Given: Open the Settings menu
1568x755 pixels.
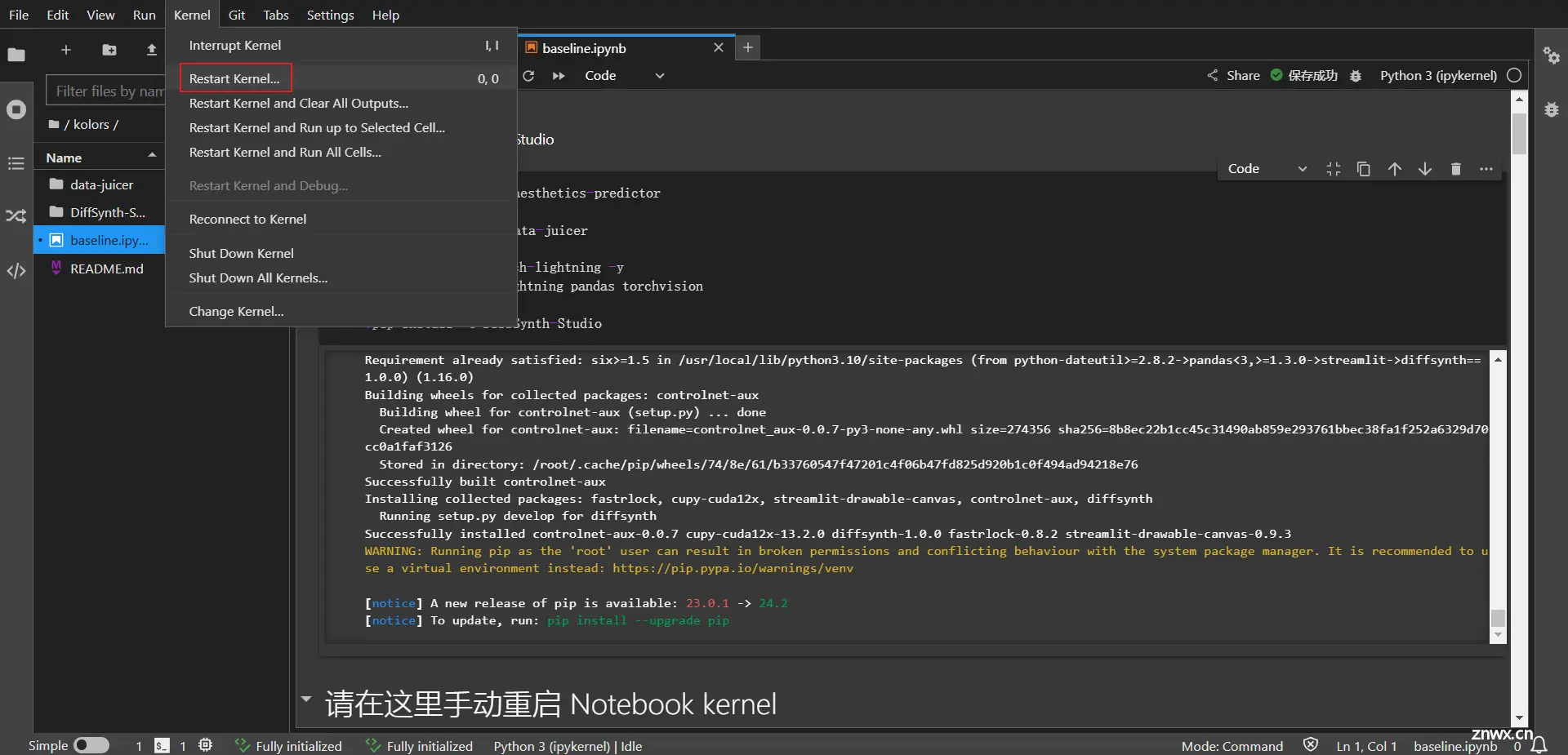Looking at the screenshot, I should coord(330,15).
